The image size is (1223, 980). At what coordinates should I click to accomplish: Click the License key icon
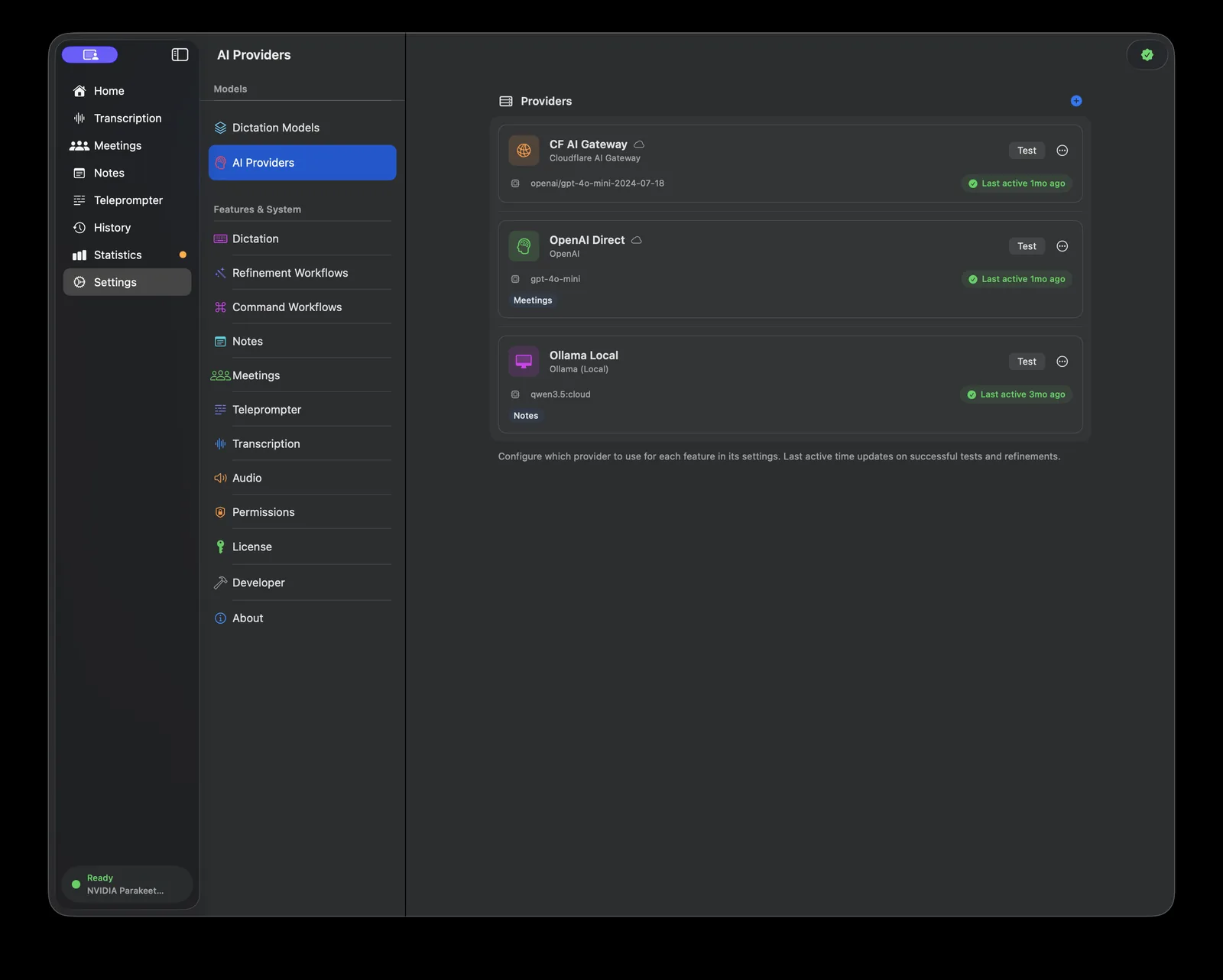tap(220, 547)
